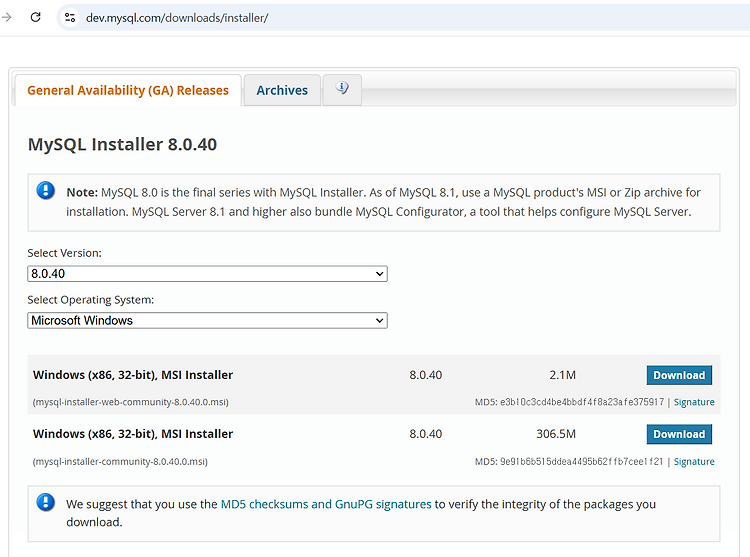This screenshot has width=750, height=557.
Task: Click the address bar URL dev.mysql.com/downloads/installer/
Action: [x=177, y=18]
